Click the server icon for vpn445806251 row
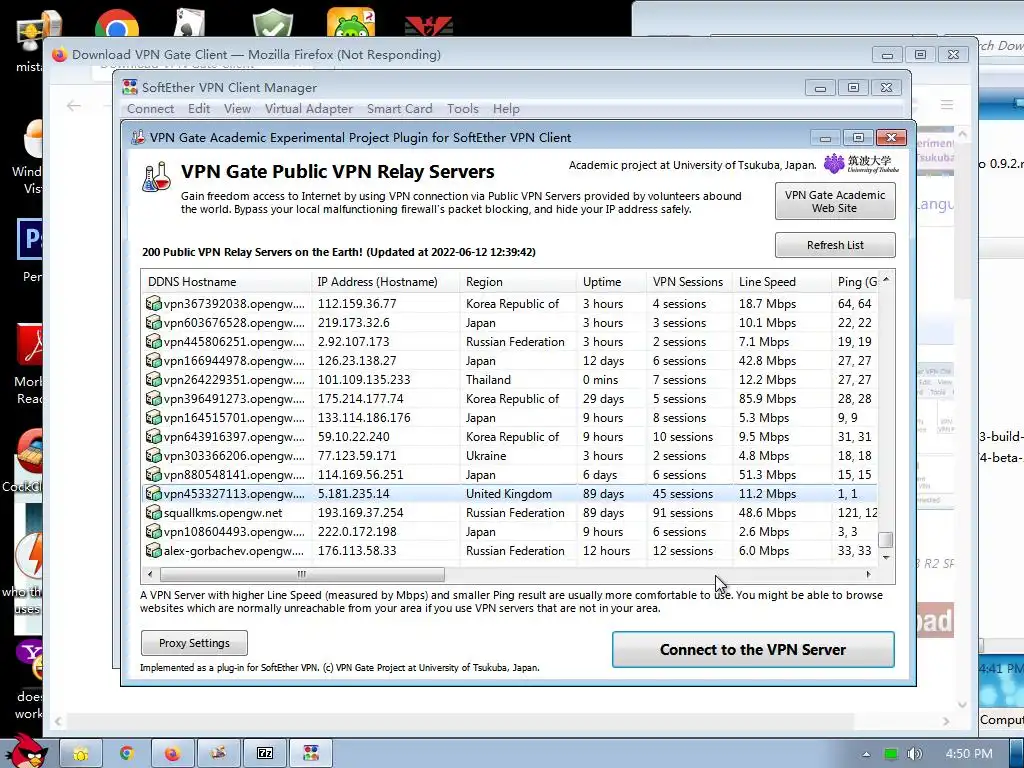 tap(153, 342)
